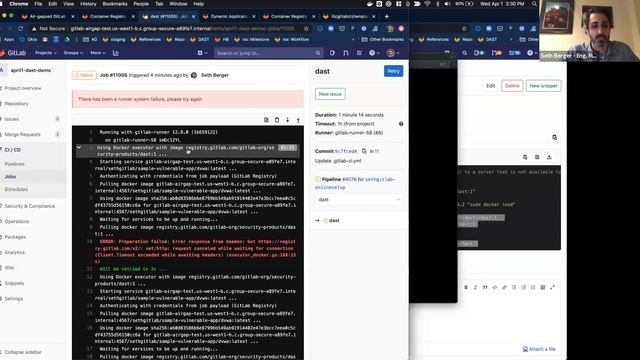Switch to first Container Registry browser tab

click(x=108, y=17)
